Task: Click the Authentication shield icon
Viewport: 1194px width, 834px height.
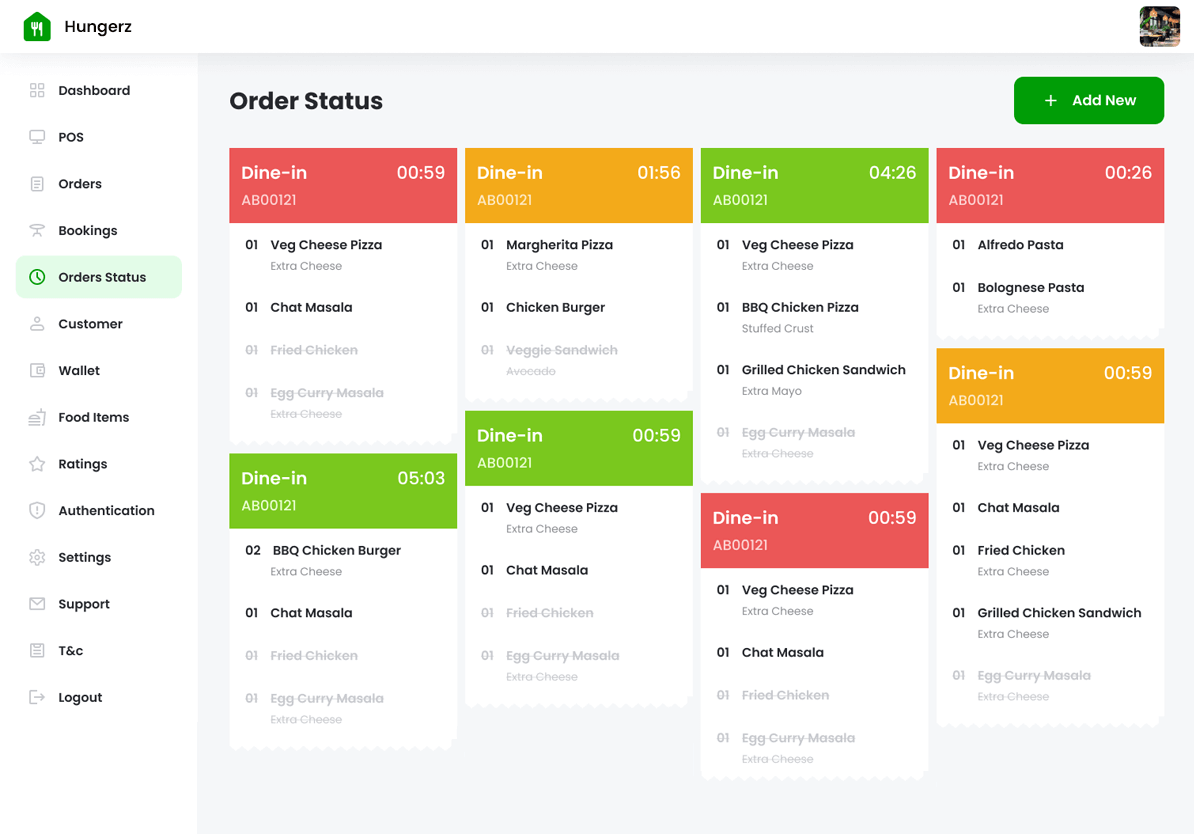Action: (37, 511)
